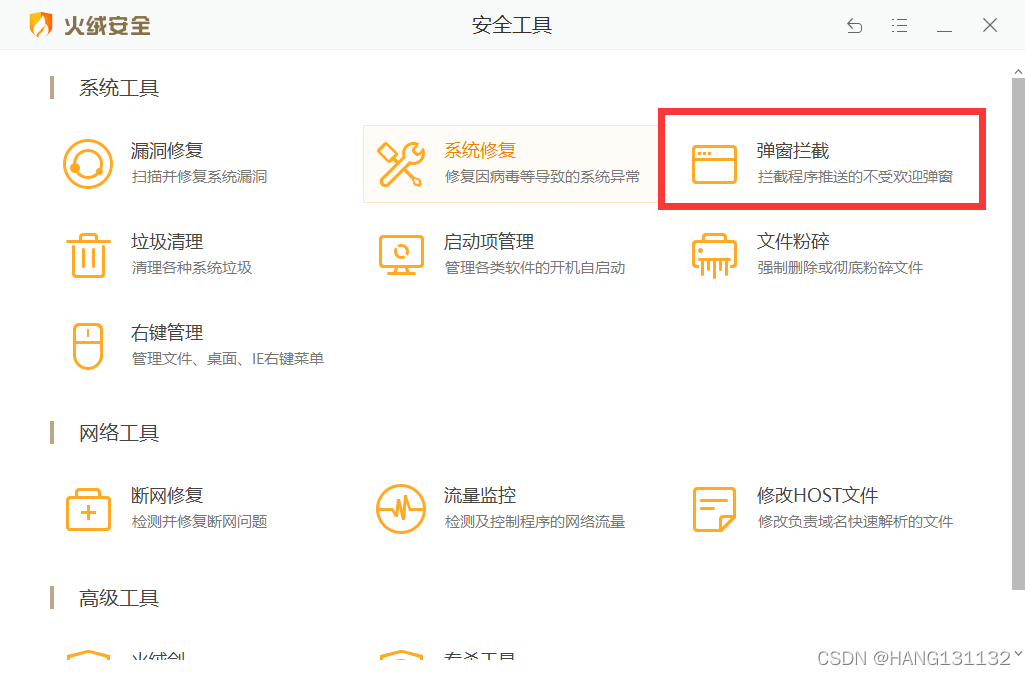
Task: Open 断网修复 tool title
Action: 167,495
